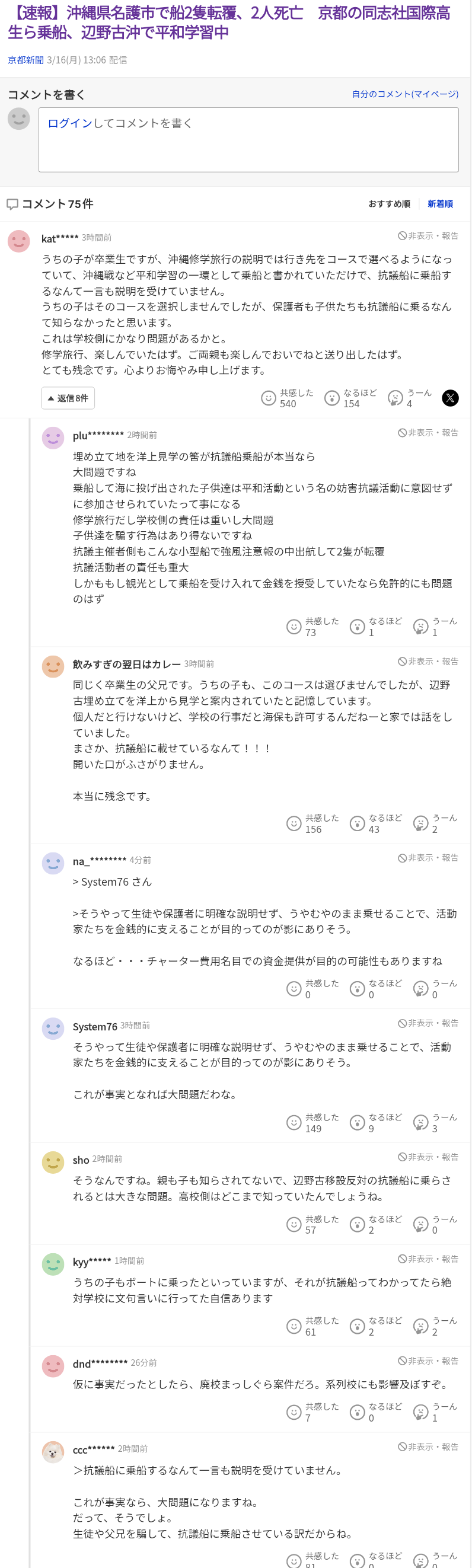The height and width of the screenshot is (1568, 472).
Task: Toggle 共感した reaction on na_******** reply
Action: click(294, 989)
